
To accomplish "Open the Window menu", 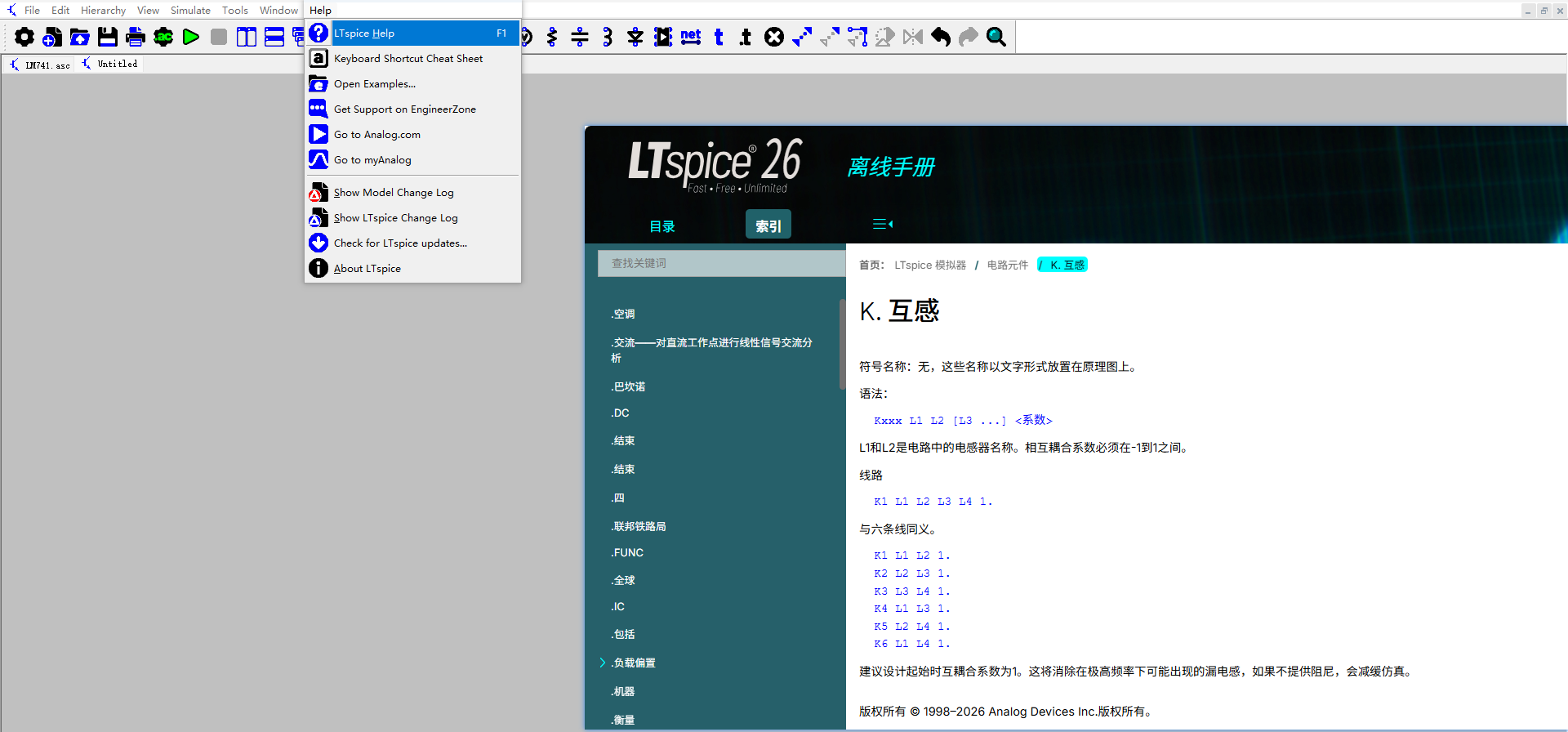I will point(278,10).
